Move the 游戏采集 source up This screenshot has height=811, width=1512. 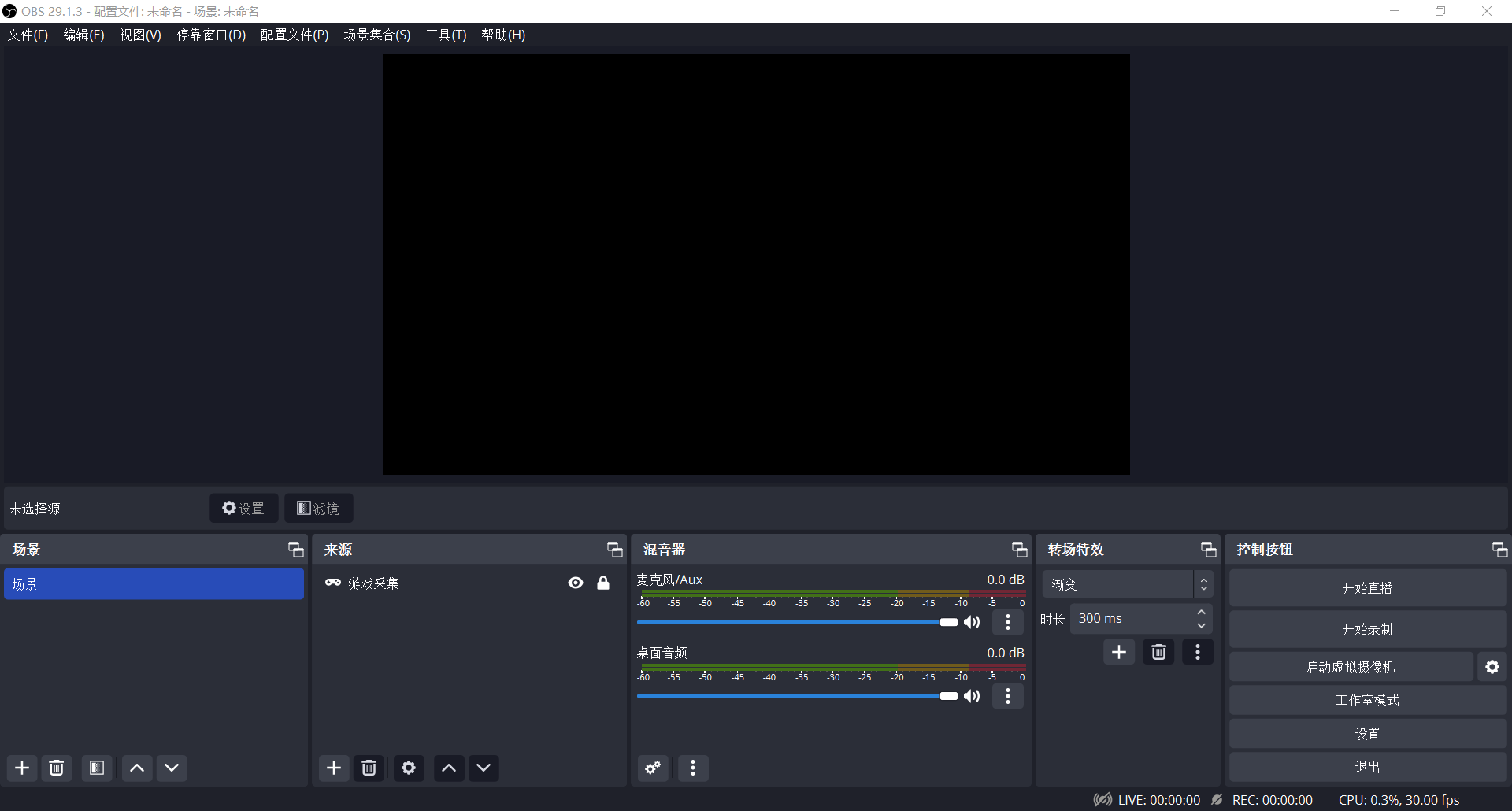(x=448, y=768)
